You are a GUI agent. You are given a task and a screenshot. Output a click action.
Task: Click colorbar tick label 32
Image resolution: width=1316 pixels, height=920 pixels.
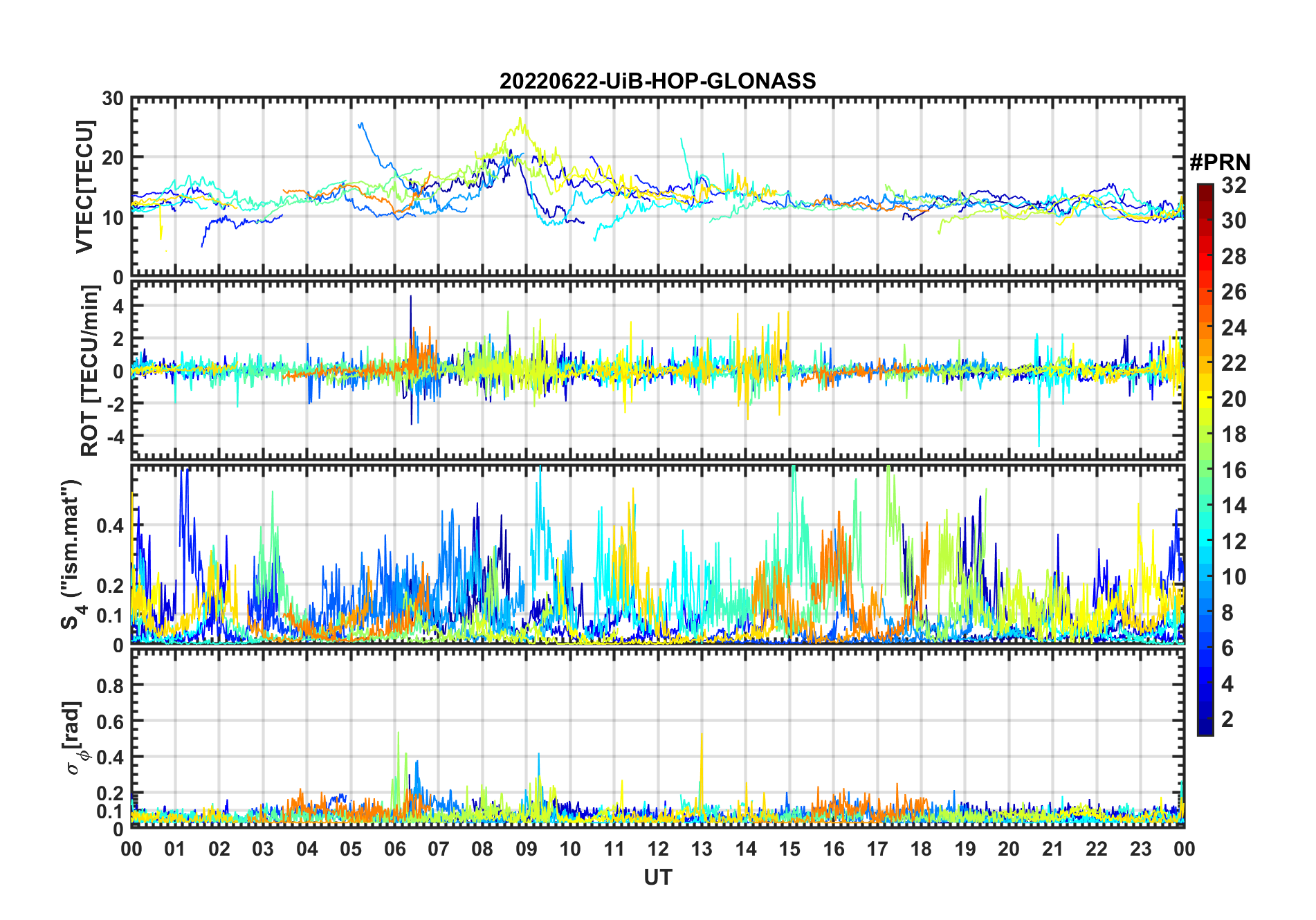1234,185
